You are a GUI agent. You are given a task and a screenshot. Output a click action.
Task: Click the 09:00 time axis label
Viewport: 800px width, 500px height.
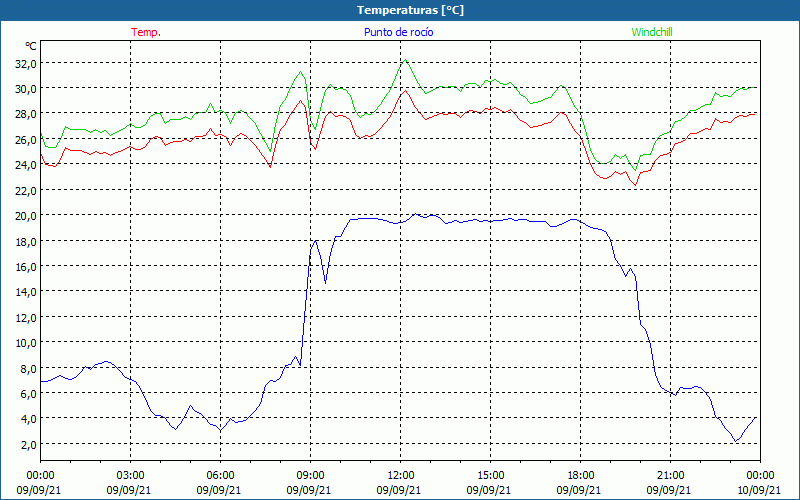(310, 476)
